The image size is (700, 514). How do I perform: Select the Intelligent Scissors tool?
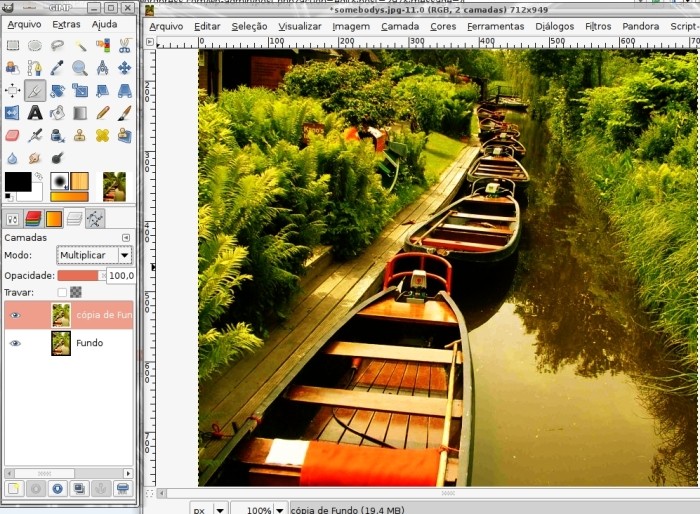pos(125,46)
